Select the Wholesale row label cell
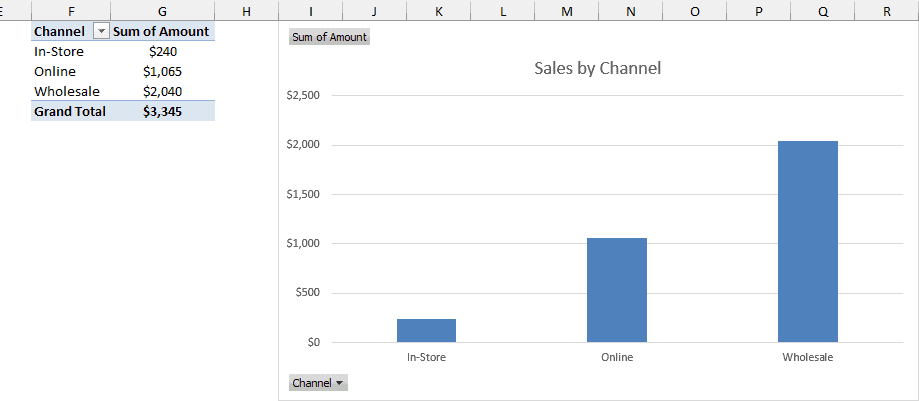Image resolution: width=919 pixels, height=401 pixels. click(x=71, y=91)
